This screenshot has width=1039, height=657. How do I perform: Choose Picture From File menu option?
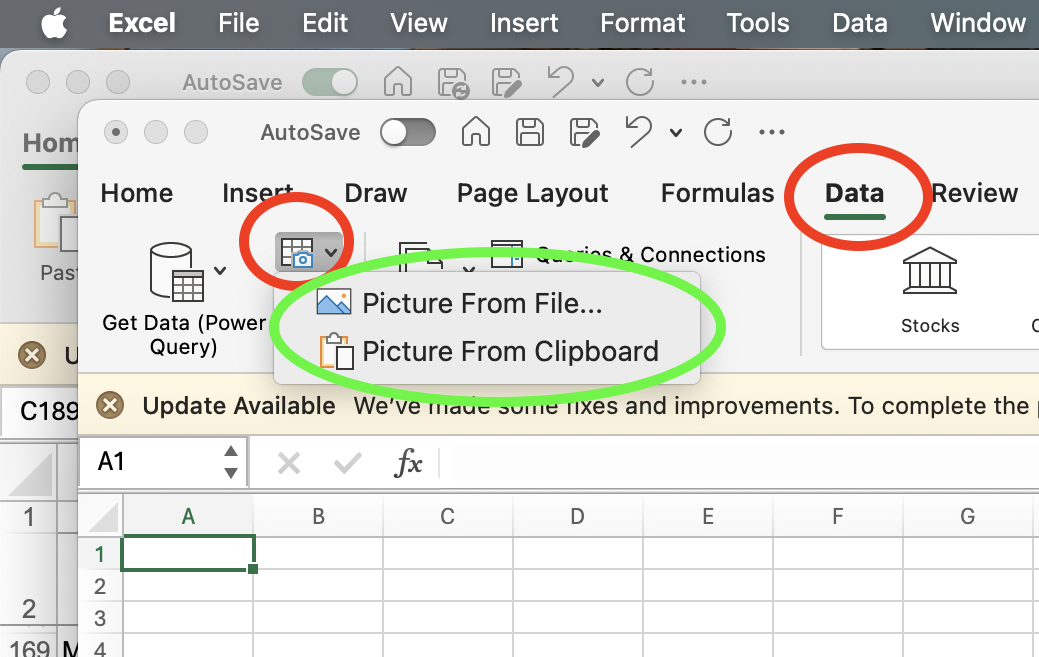click(x=482, y=303)
